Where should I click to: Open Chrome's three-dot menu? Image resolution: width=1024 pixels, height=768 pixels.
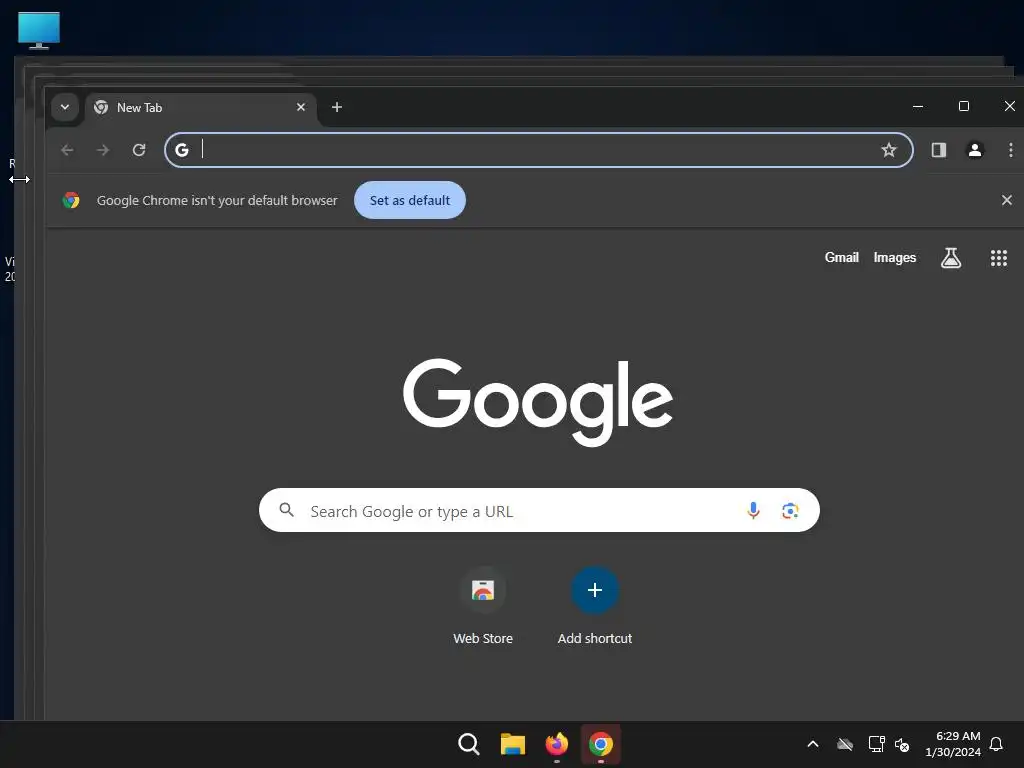click(1010, 150)
